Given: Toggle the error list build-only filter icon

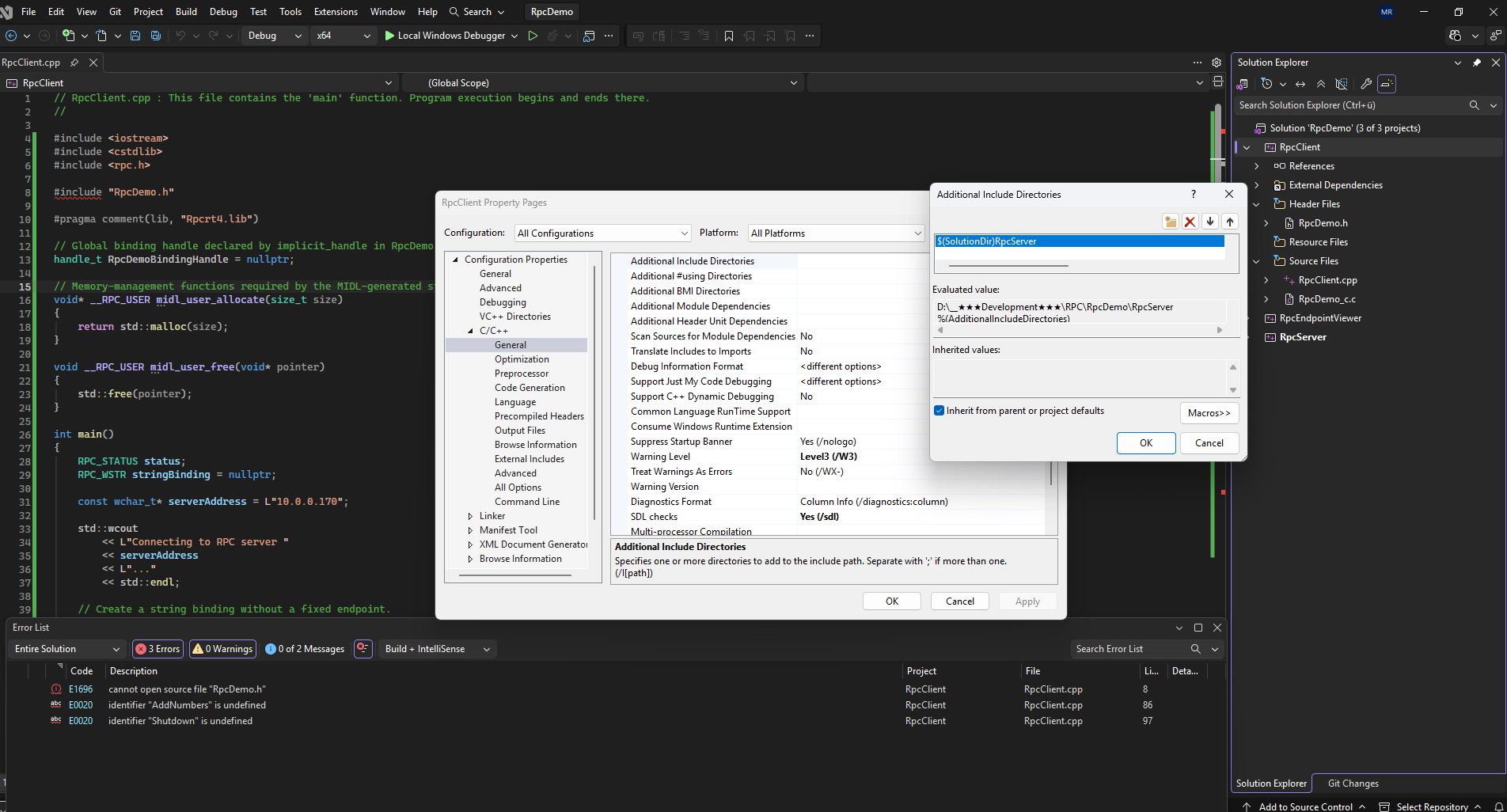Looking at the screenshot, I should (x=363, y=649).
